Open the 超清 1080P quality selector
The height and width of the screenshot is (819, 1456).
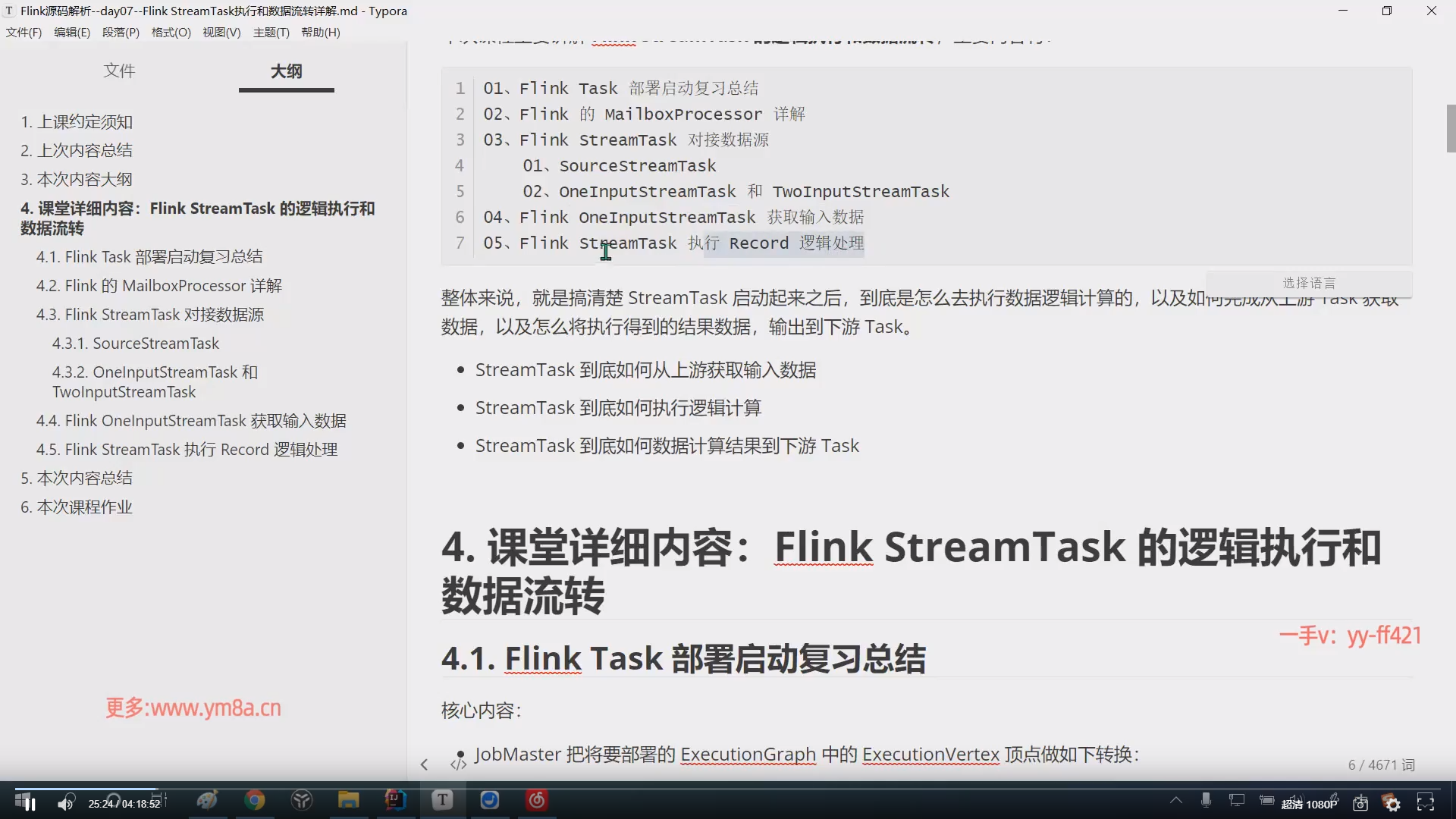[1309, 804]
